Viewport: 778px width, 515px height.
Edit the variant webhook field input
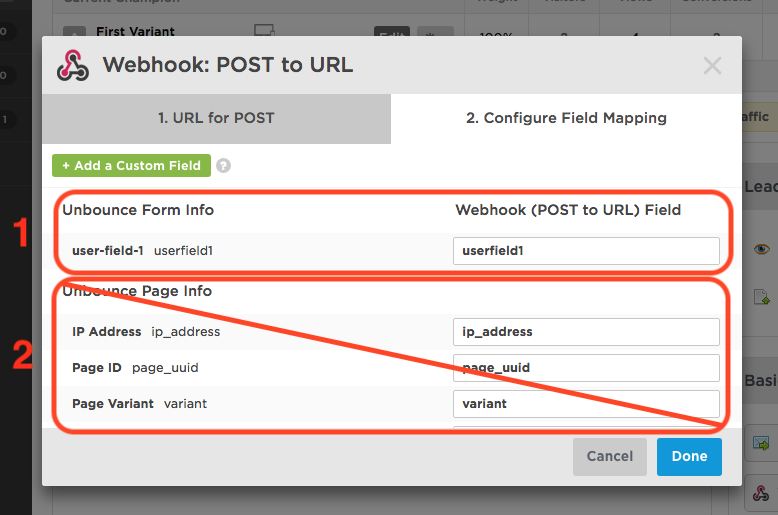pyautogui.click(x=586, y=404)
